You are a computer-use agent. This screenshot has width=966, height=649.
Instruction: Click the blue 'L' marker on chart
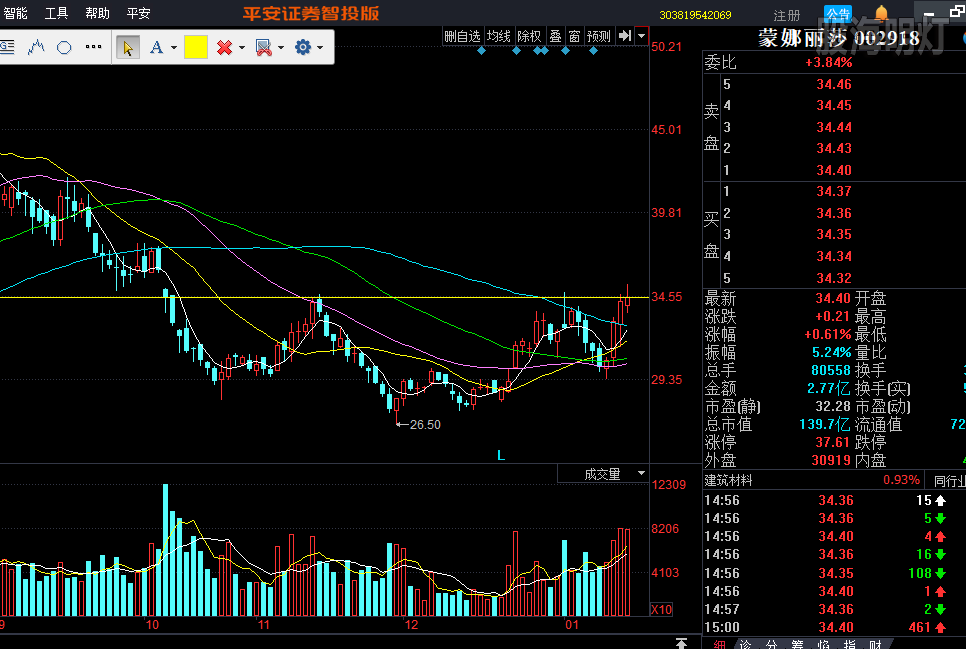point(501,455)
